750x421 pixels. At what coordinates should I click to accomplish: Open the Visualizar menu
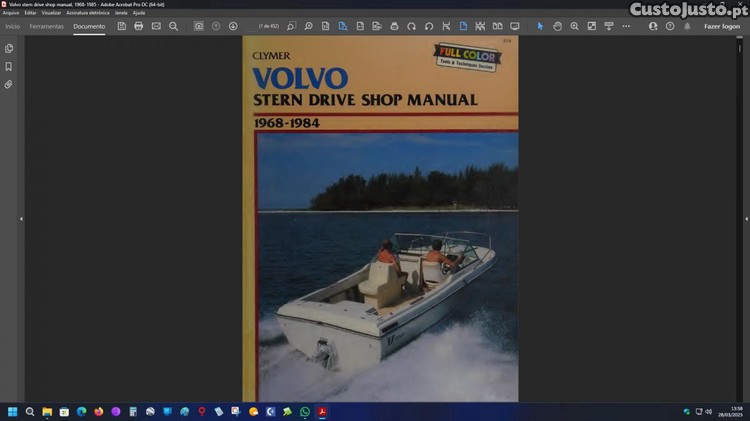click(51, 12)
